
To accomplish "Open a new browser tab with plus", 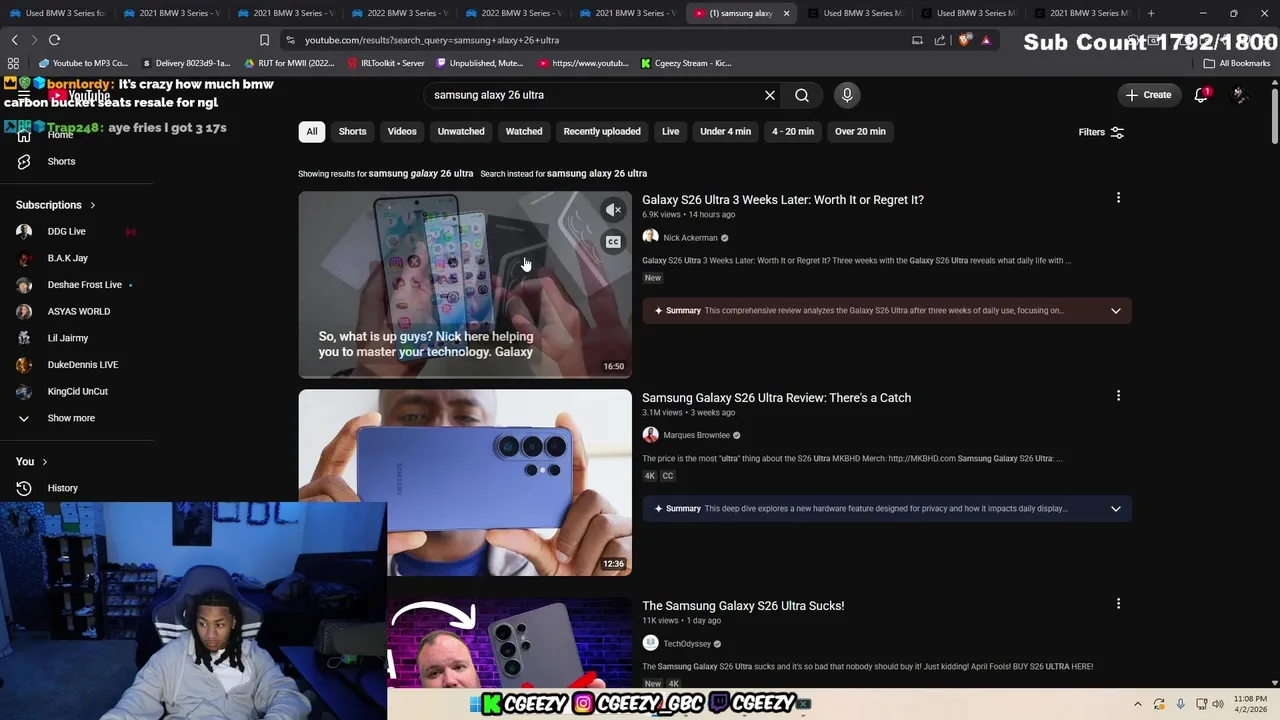I will [x=1151, y=13].
